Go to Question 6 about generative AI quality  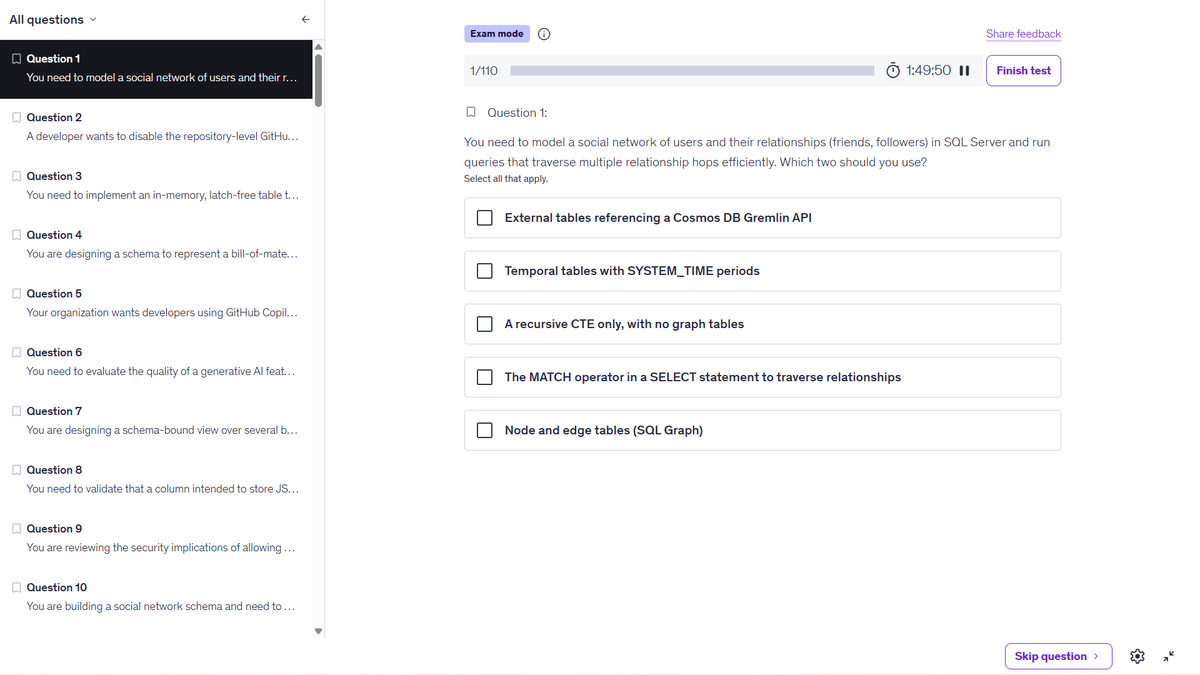click(x=155, y=362)
